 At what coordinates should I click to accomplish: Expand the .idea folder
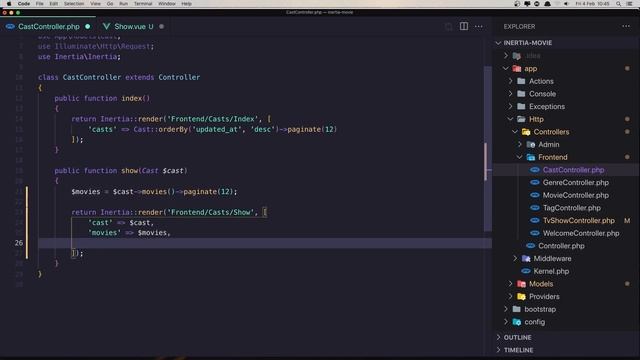(506, 56)
